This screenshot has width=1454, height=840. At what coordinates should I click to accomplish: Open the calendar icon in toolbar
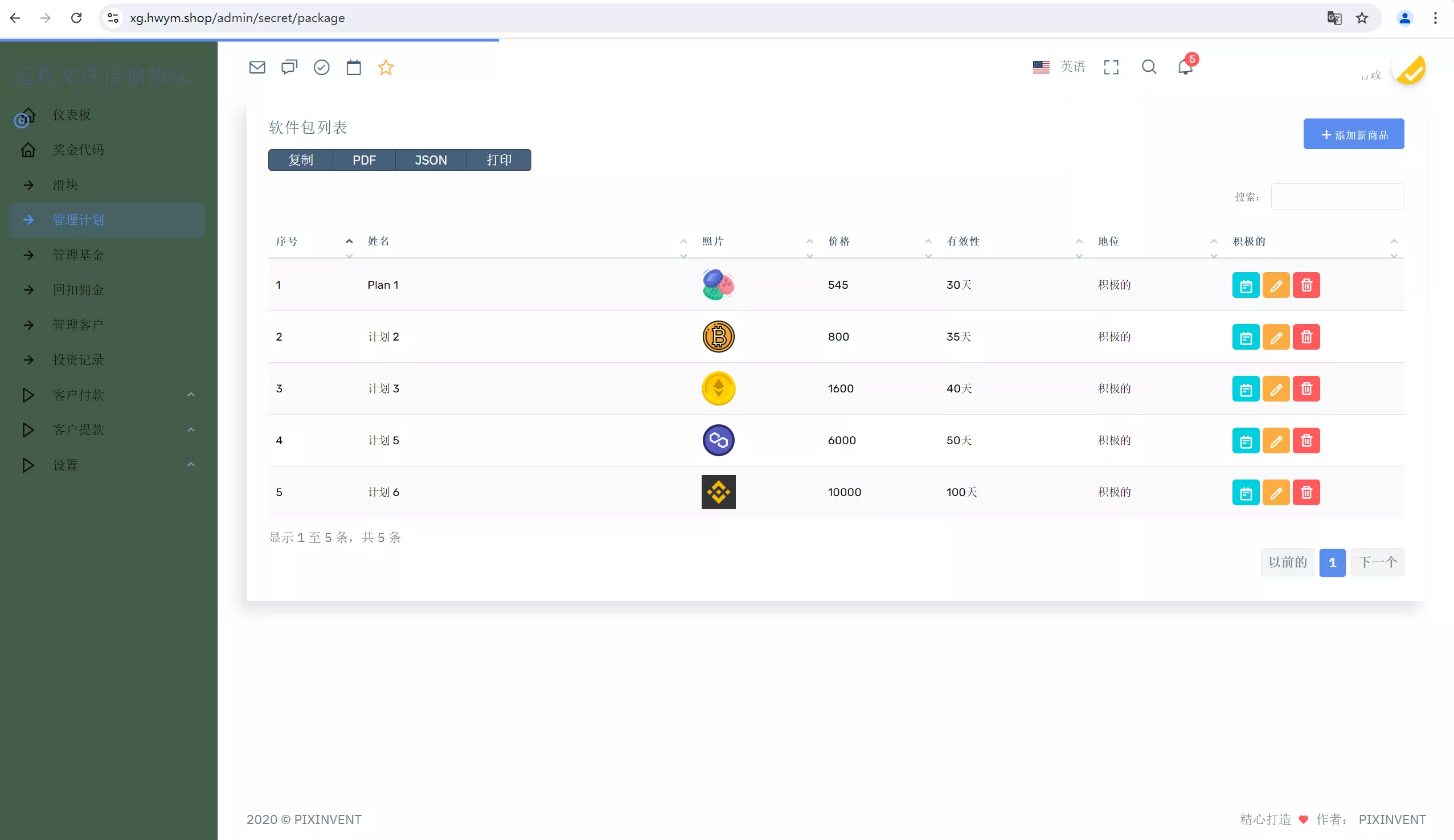354,68
